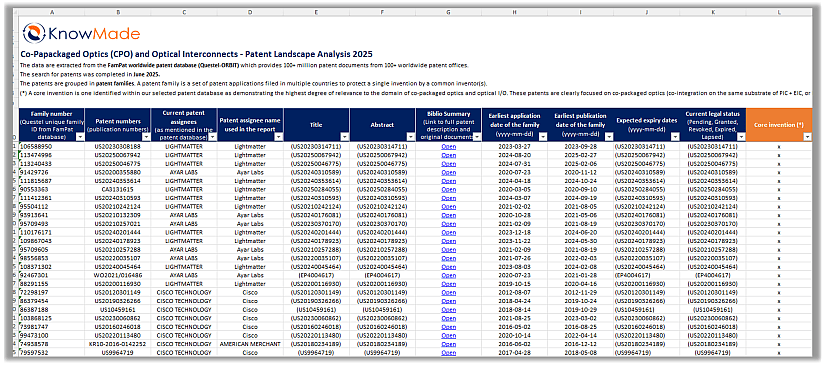Select AMERICAN MERCHANT assignee name cell

250,344
